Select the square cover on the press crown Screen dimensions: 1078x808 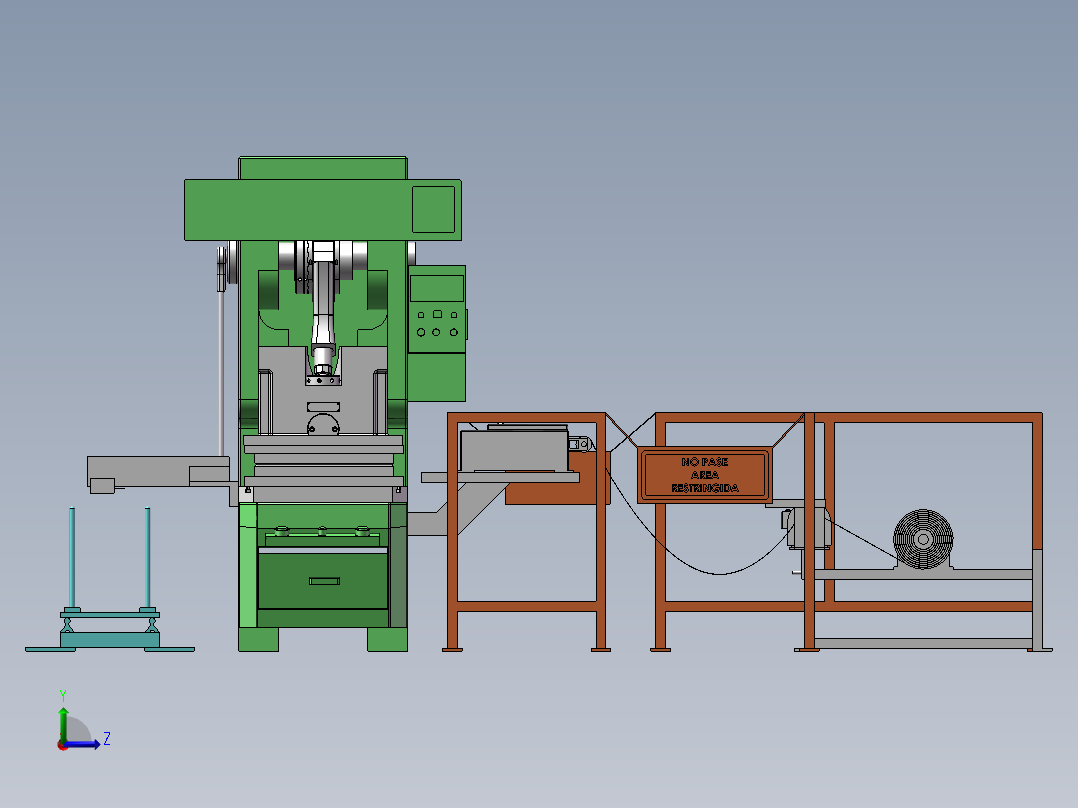tap(433, 209)
